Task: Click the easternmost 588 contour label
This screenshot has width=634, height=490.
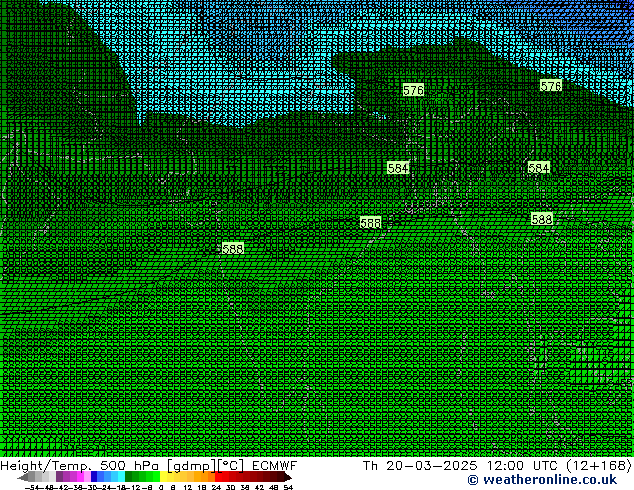Action: tap(542, 219)
